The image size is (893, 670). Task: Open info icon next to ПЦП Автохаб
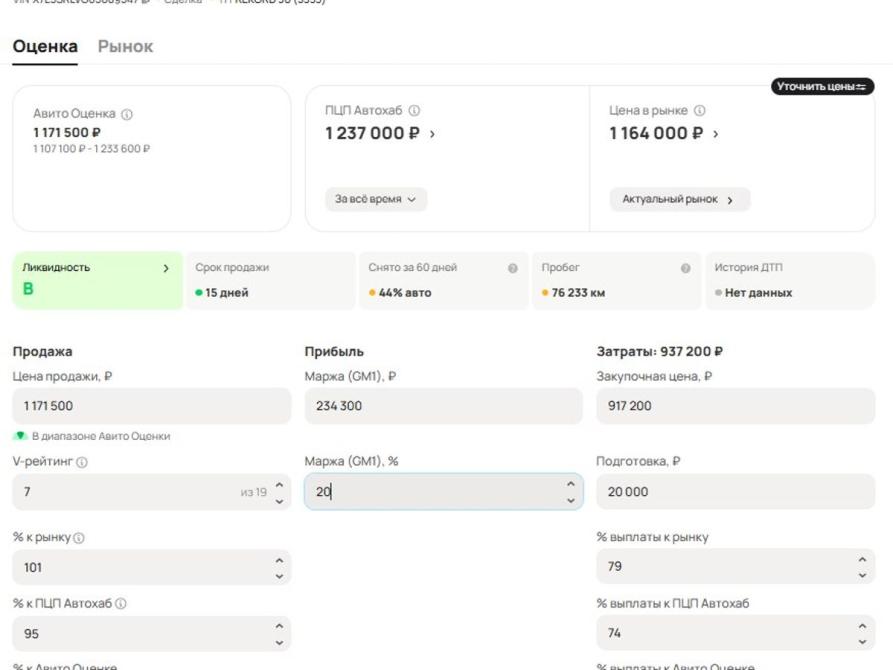415,111
